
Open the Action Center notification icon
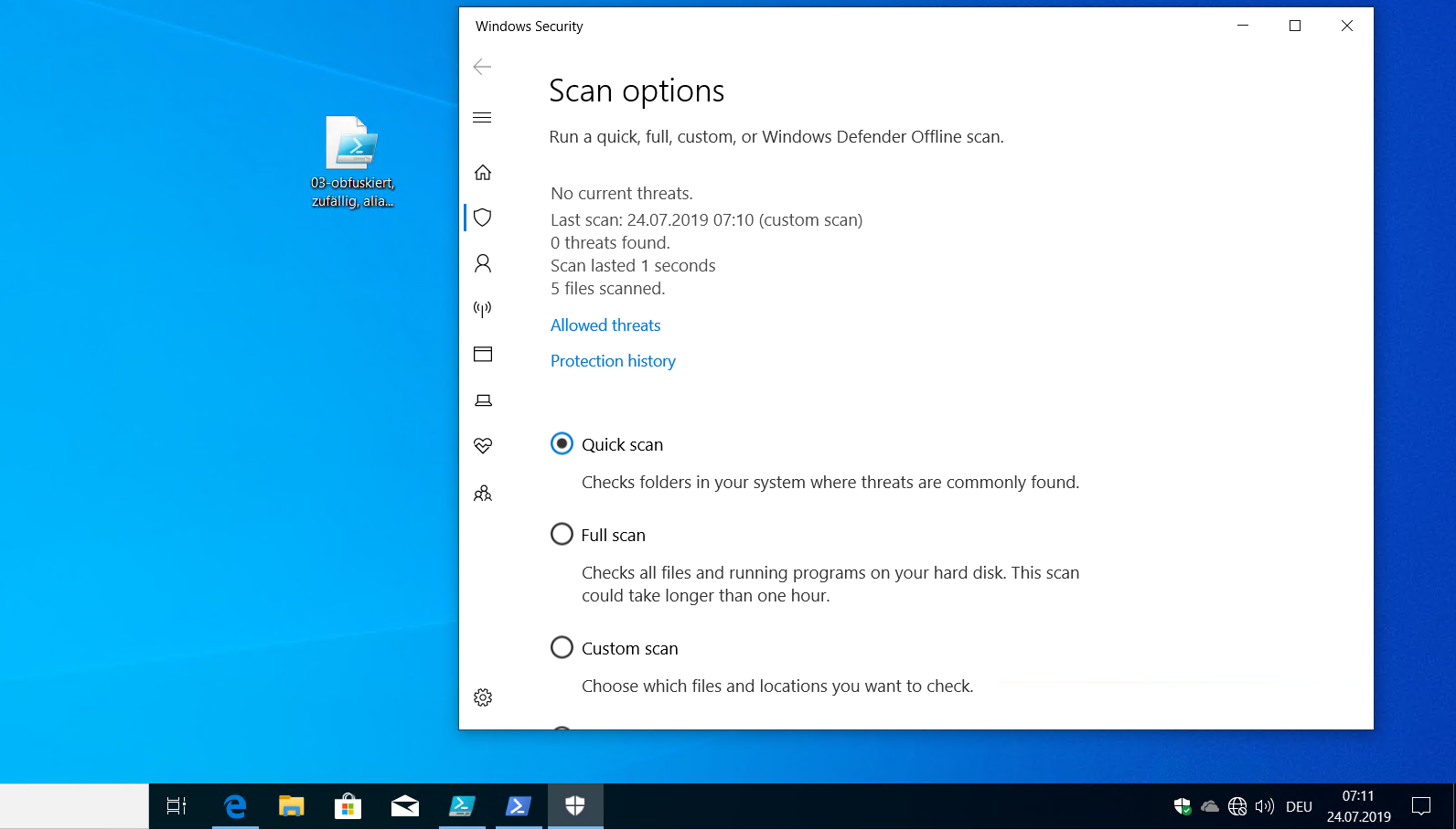coord(1421,806)
